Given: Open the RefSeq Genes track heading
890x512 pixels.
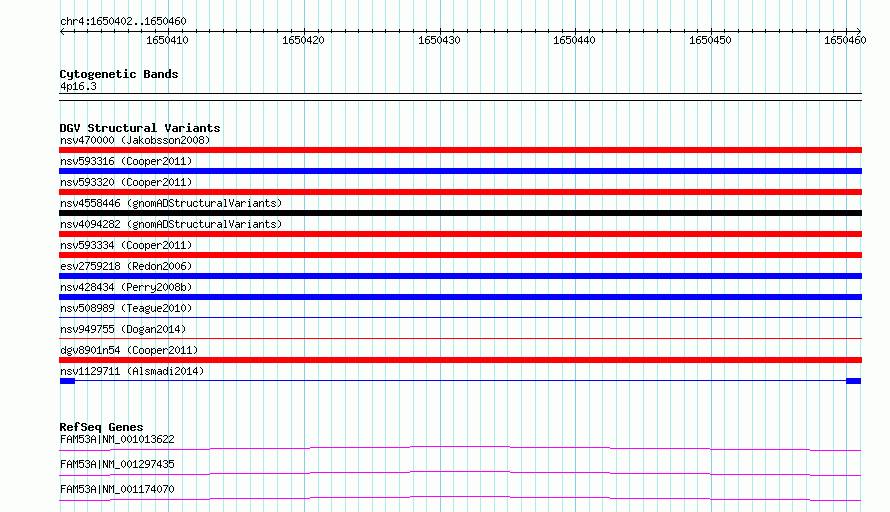Looking at the screenshot, I should click(101, 427).
